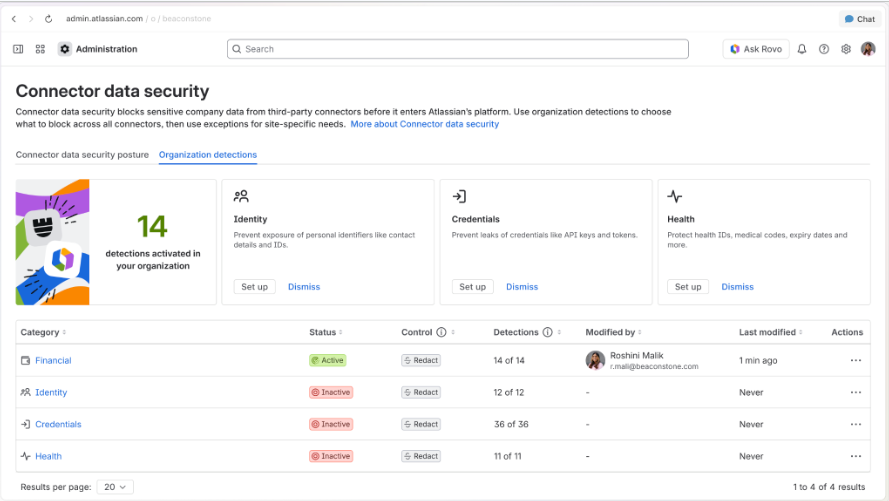Open actions menu for Health row
This screenshot has width=889, height=501.
coord(856,456)
